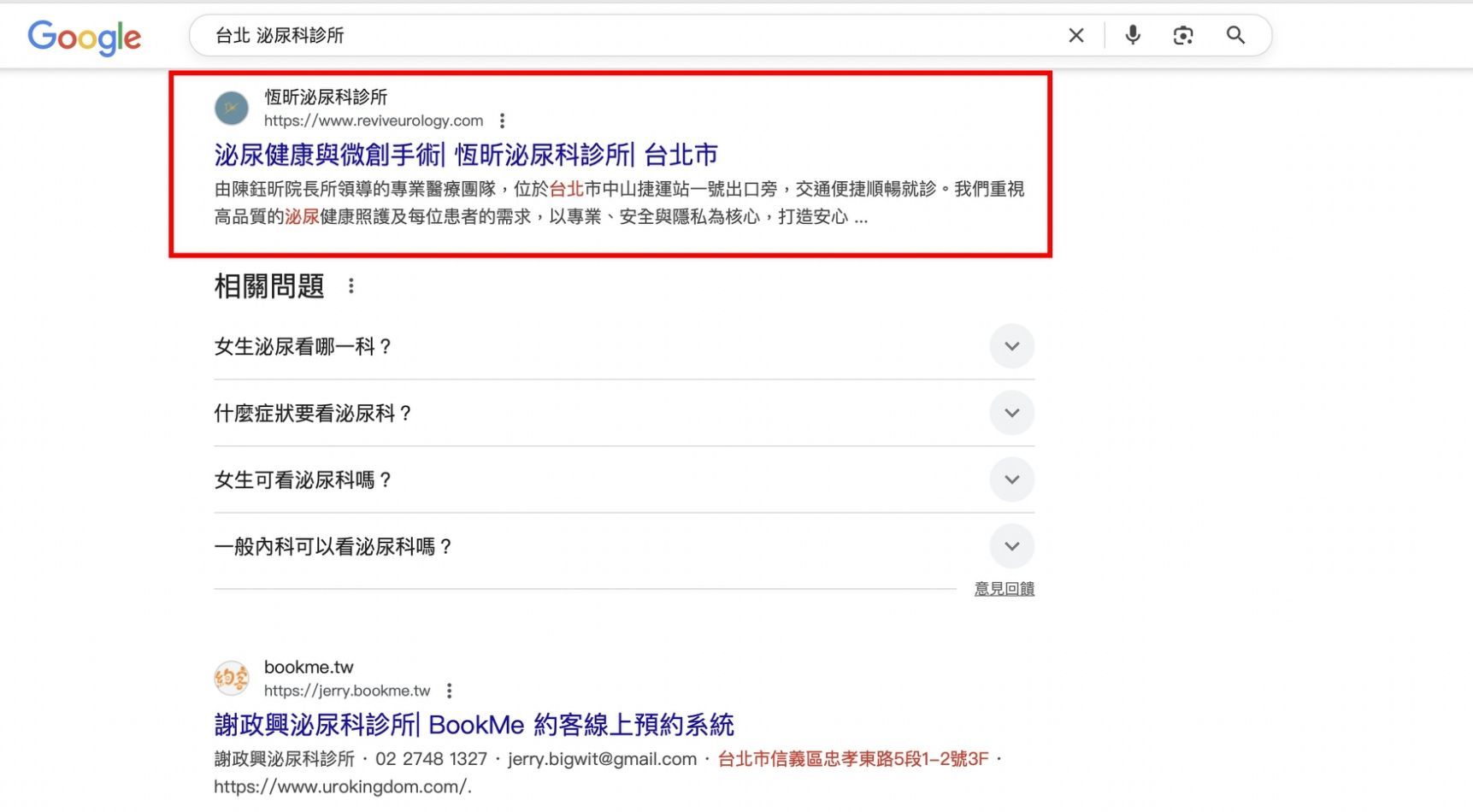Open options menu beside 相關問題 heading
Screen dimensions: 1473x812
[x=351, y=286]
